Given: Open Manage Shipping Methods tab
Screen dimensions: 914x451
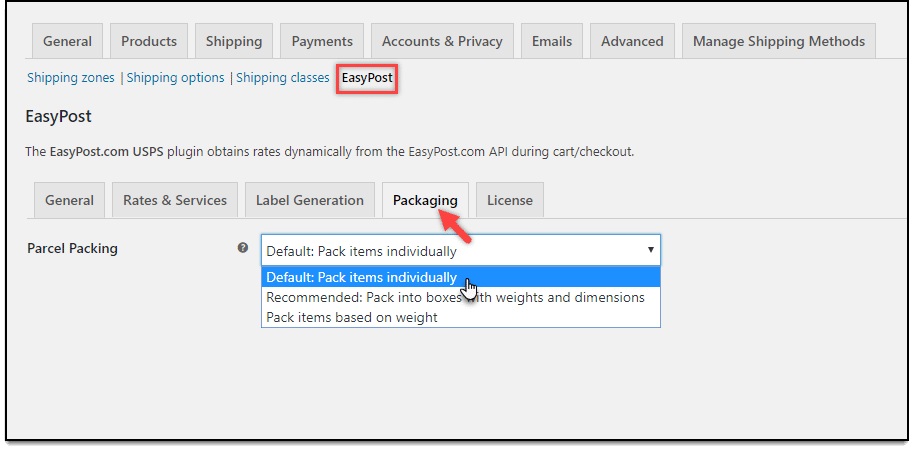Looking at the screenshot, I should [779, 41].
